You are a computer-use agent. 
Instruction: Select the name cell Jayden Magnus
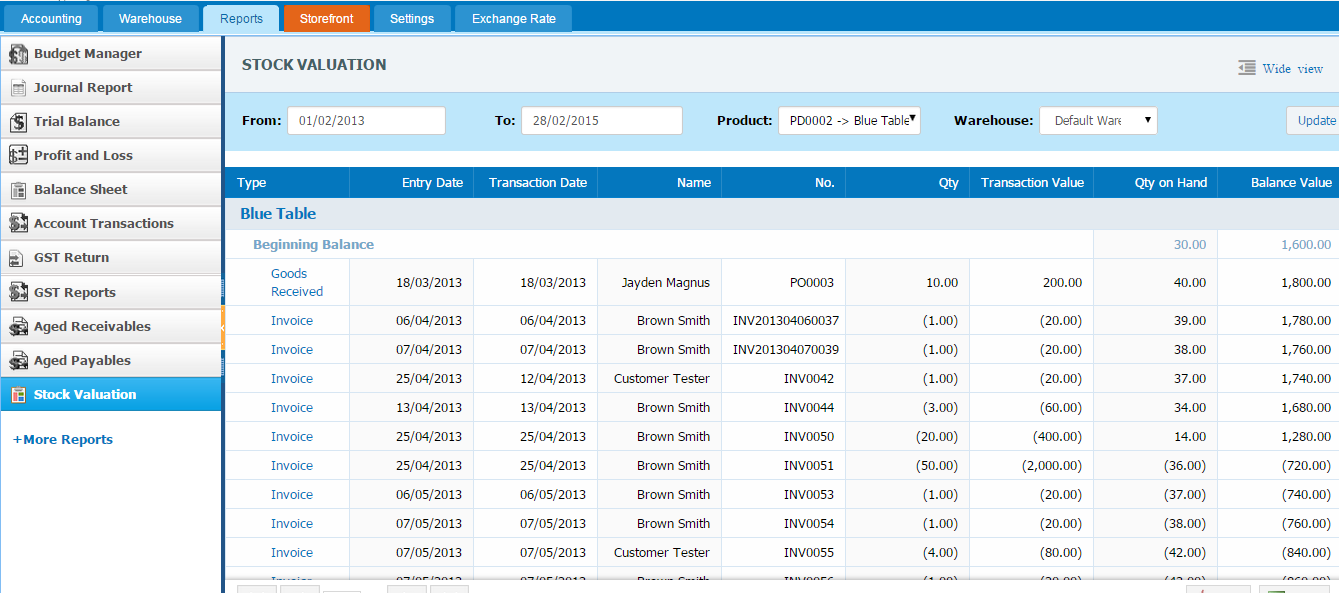click(x=665, y=283)
